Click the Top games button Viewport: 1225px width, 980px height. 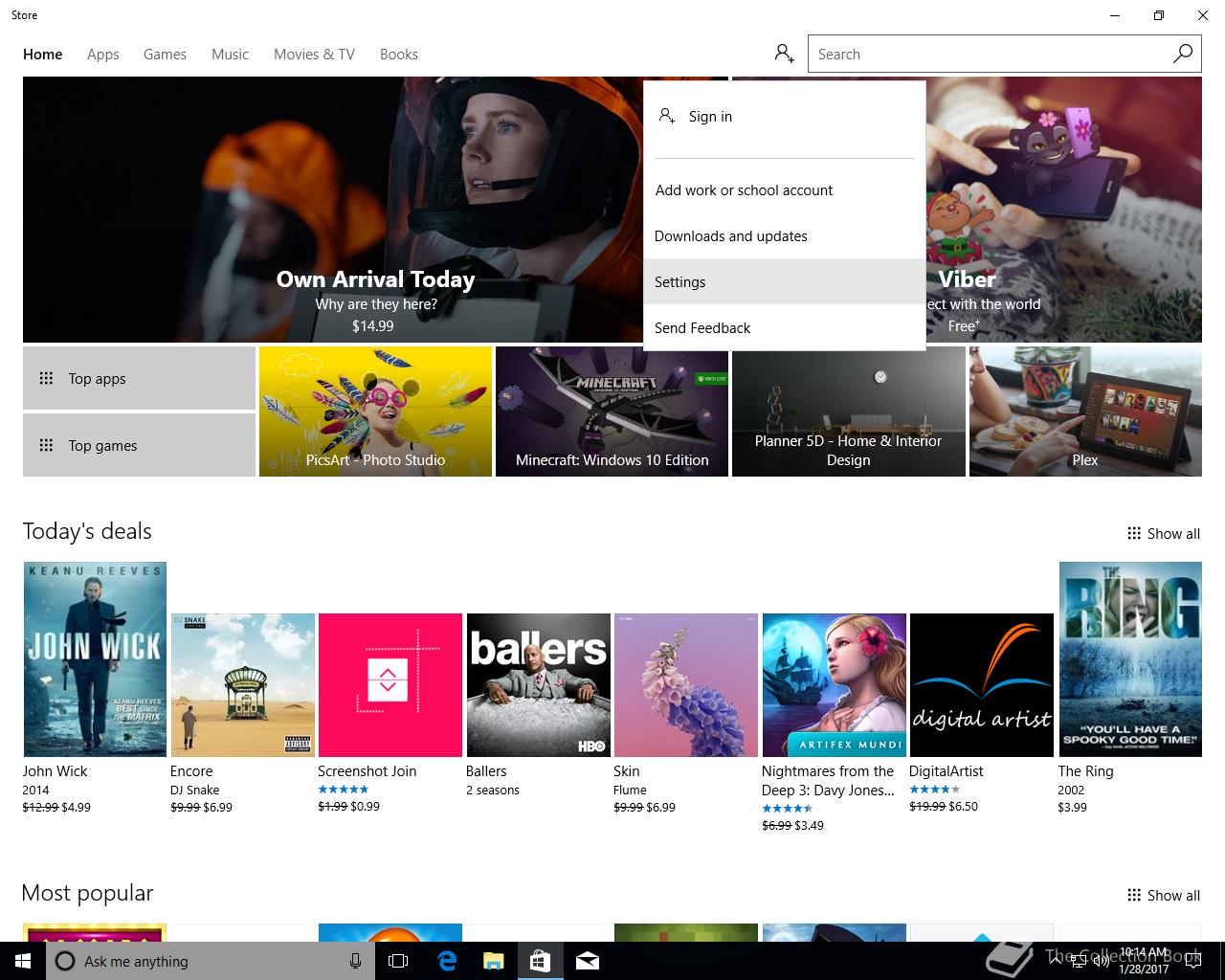coord(139,445)
